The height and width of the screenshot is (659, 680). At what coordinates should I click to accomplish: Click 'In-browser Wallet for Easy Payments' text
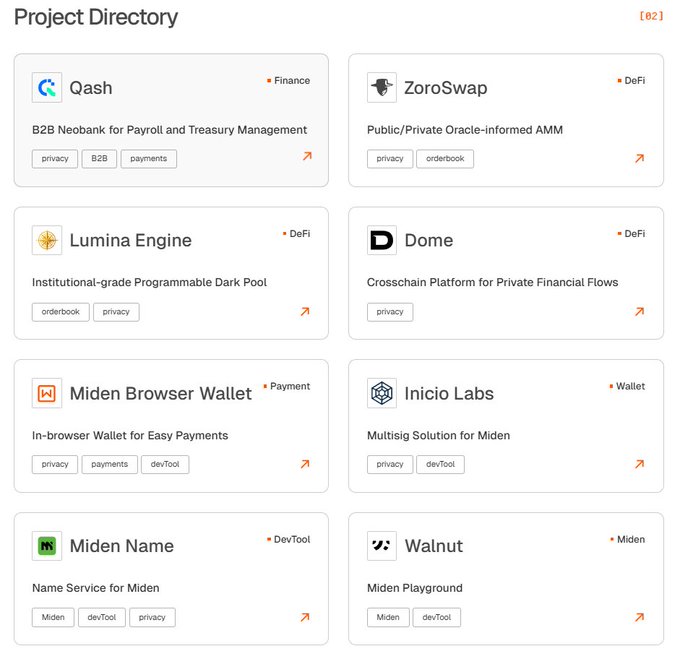tap(130, 436)
